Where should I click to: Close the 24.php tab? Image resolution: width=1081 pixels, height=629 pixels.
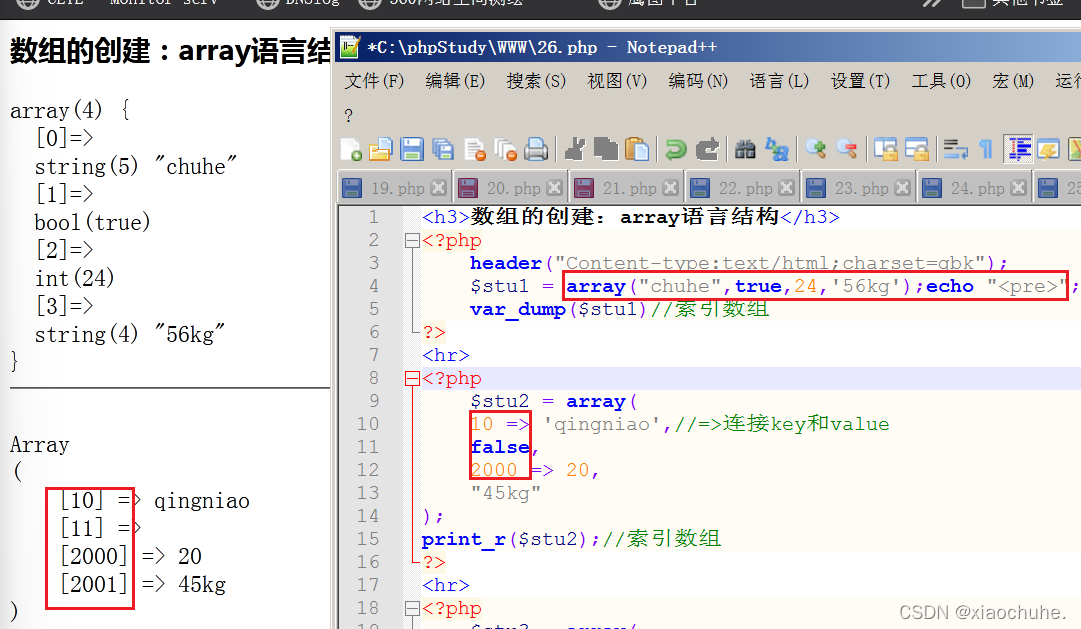pyautogui.click(x=1019, y=188)
